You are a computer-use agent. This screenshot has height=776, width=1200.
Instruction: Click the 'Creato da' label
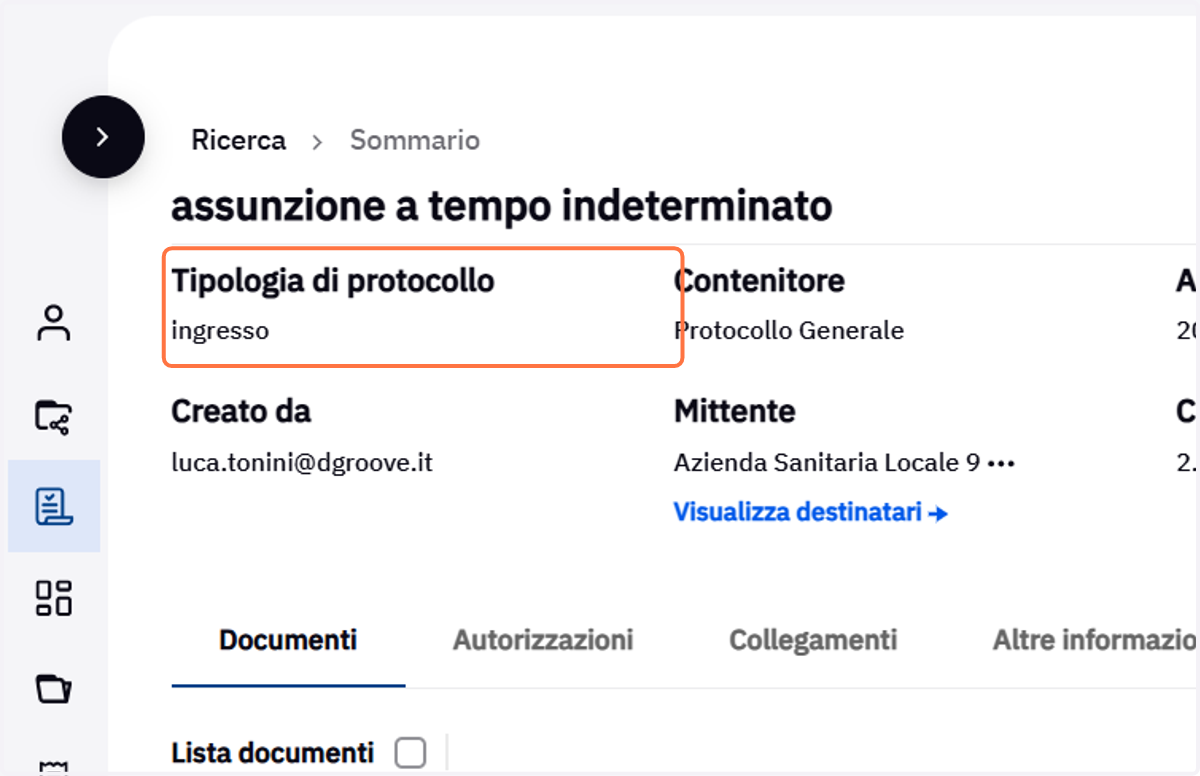click(241, 411)
